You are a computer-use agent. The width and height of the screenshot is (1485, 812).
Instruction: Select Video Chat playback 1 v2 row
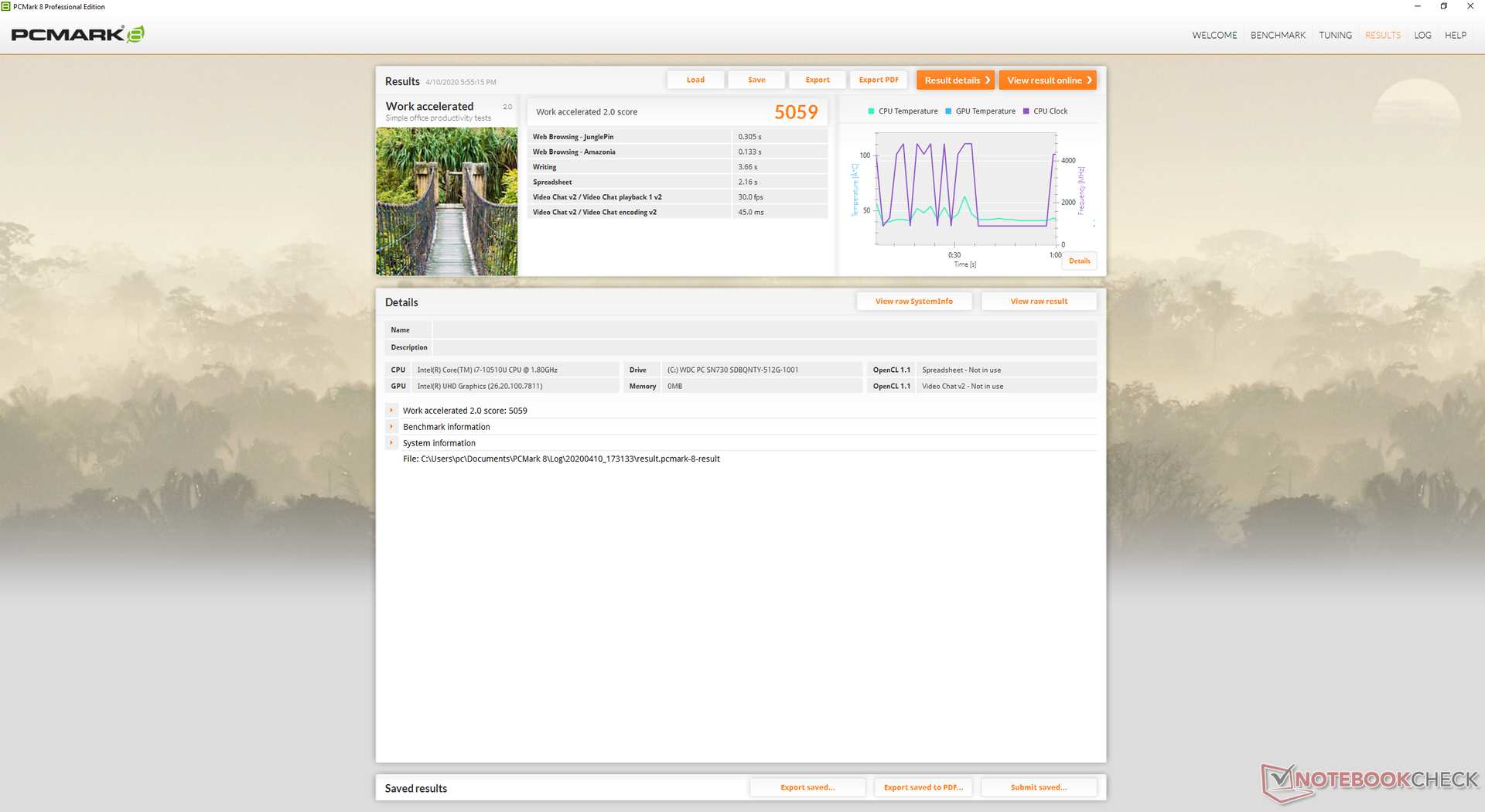point(678,197)
